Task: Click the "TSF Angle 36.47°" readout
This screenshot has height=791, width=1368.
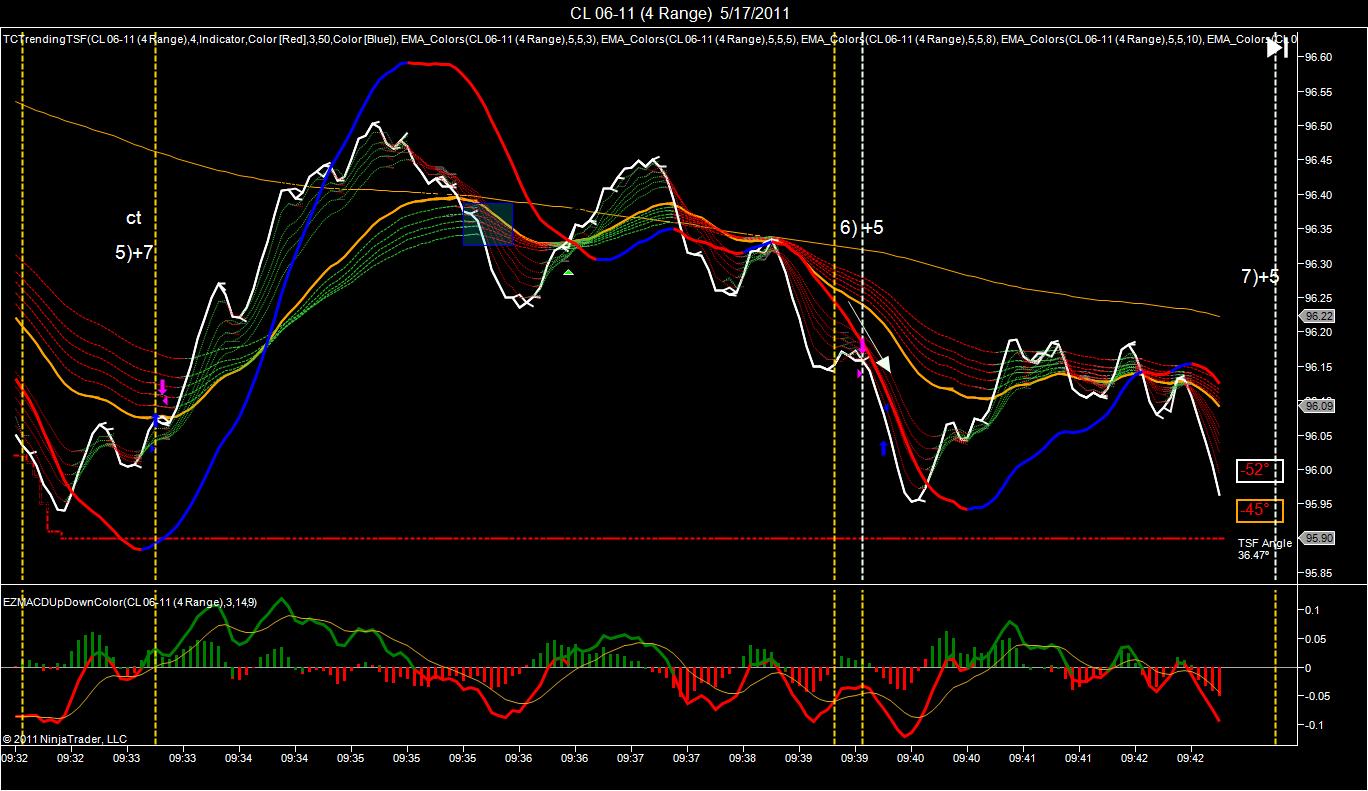Action: (x=1265, y=548)
